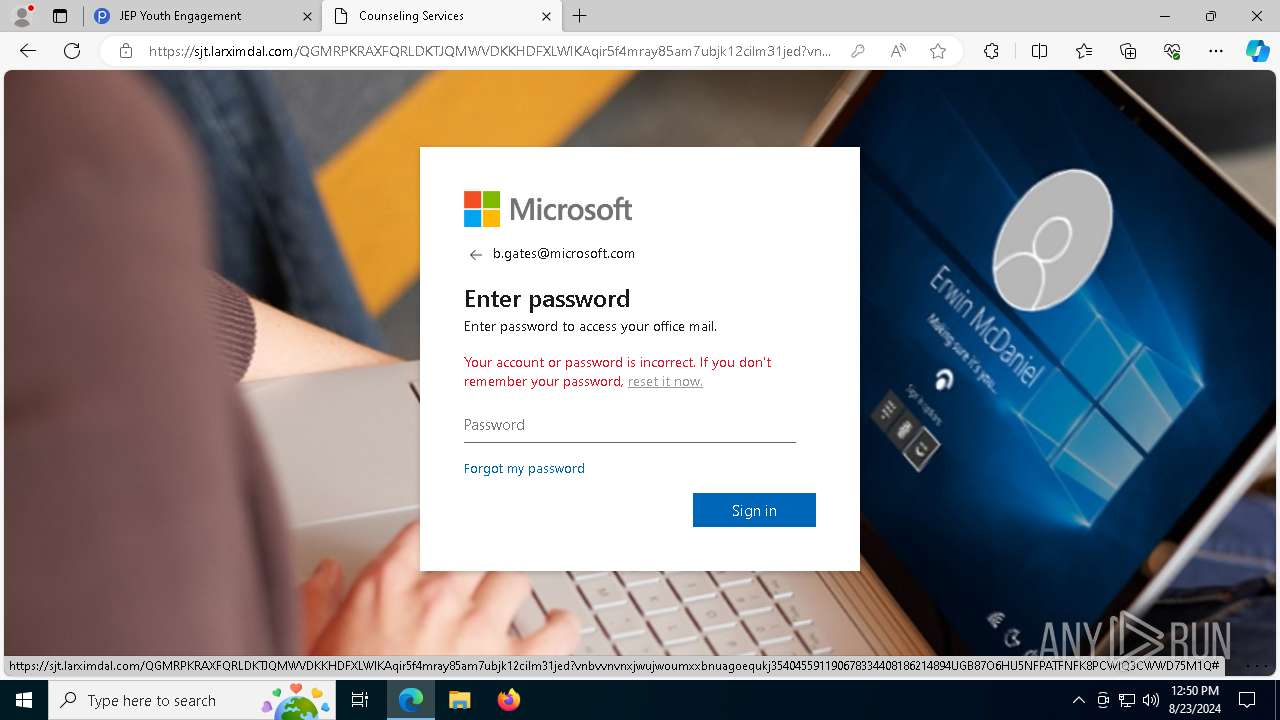Click the Forgot my password link

[524, 468]
